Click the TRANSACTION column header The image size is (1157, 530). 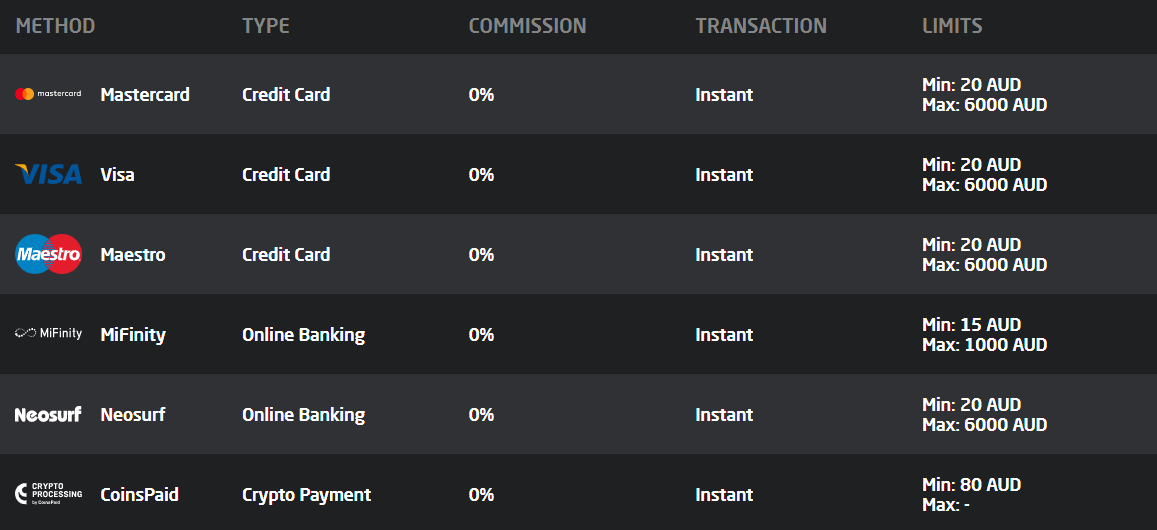761,26
